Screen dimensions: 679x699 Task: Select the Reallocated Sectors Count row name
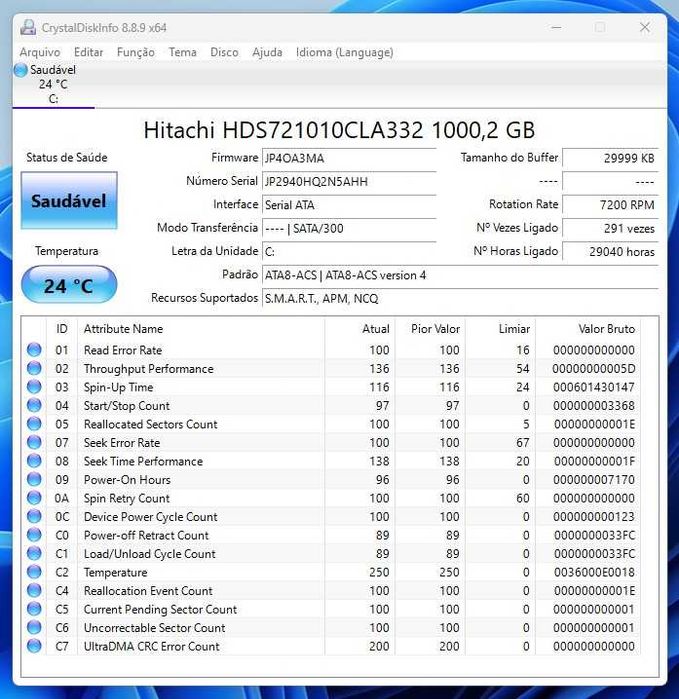point(151,424)
